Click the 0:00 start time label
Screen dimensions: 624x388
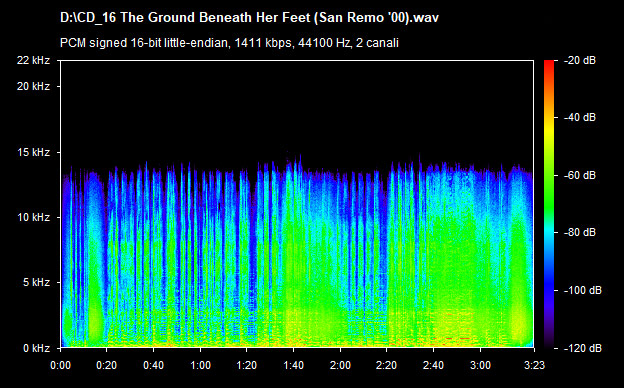[x=60, y=365]
